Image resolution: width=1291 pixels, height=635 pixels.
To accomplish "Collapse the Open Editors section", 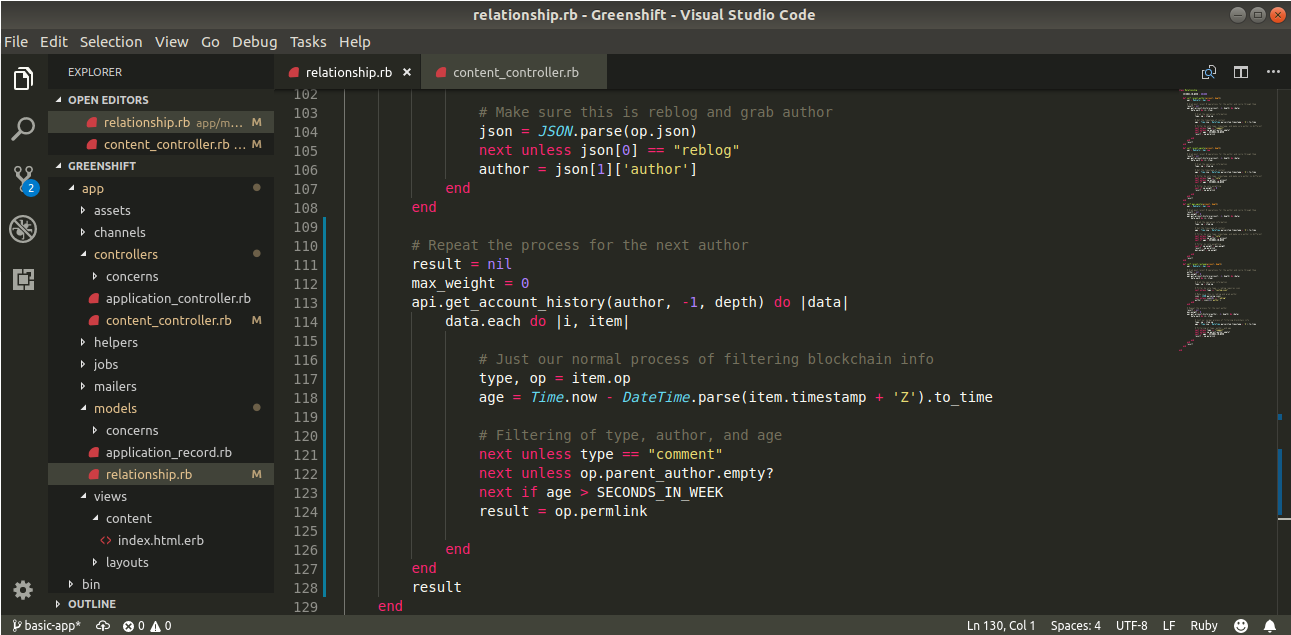I will (161, 100).
